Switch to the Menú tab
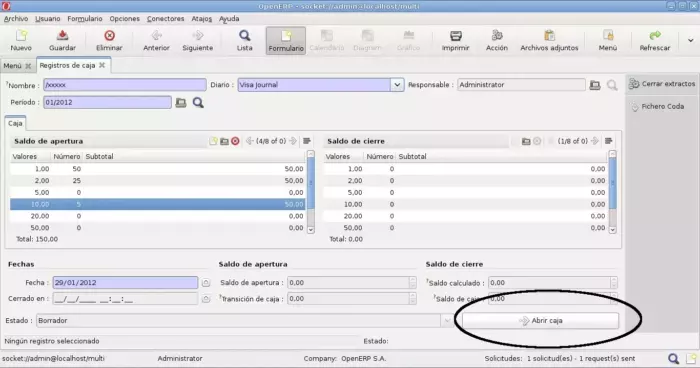Image resolution: width=700 pixels, height=368 pixels. (12, 66)
